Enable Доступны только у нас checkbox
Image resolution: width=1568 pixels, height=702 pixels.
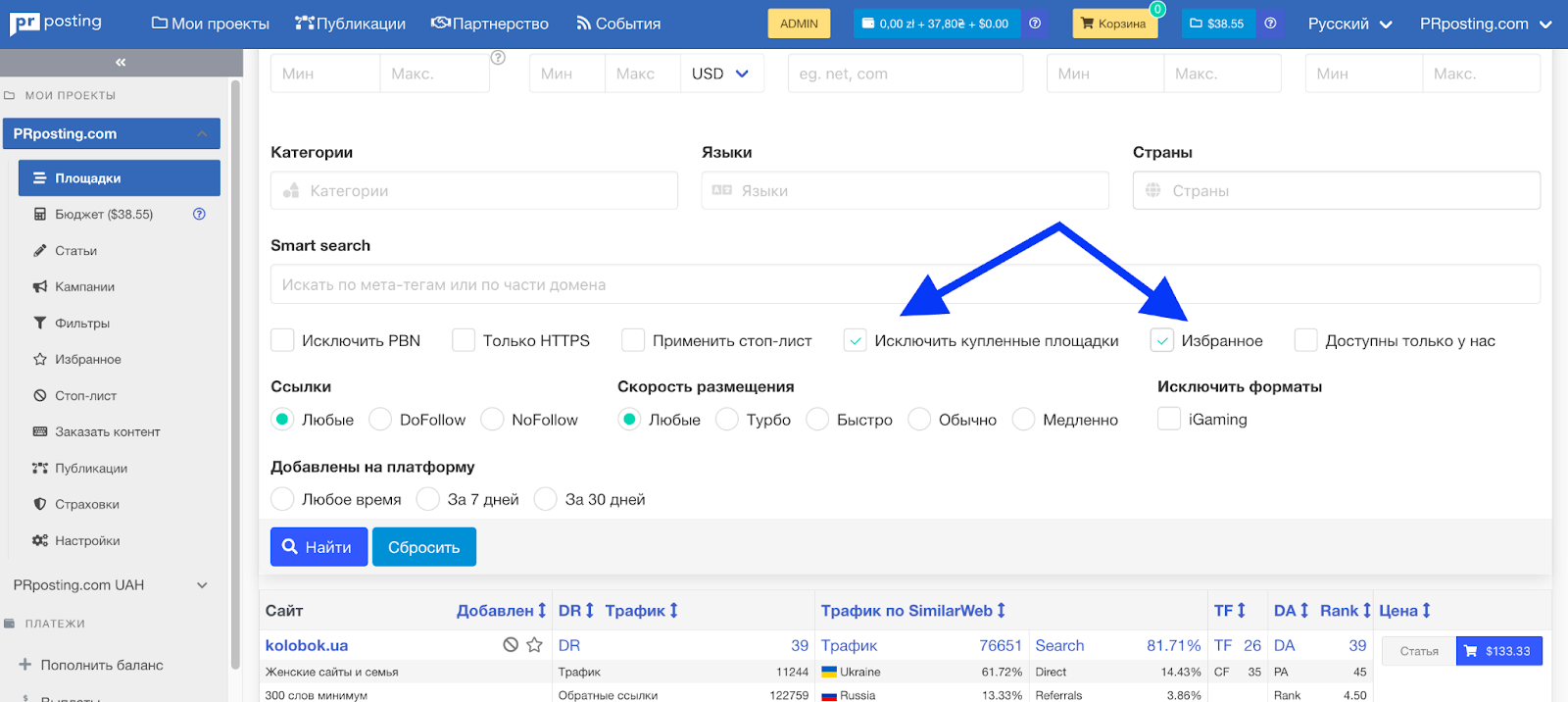pyautogui.click(x=1305, y=340)
